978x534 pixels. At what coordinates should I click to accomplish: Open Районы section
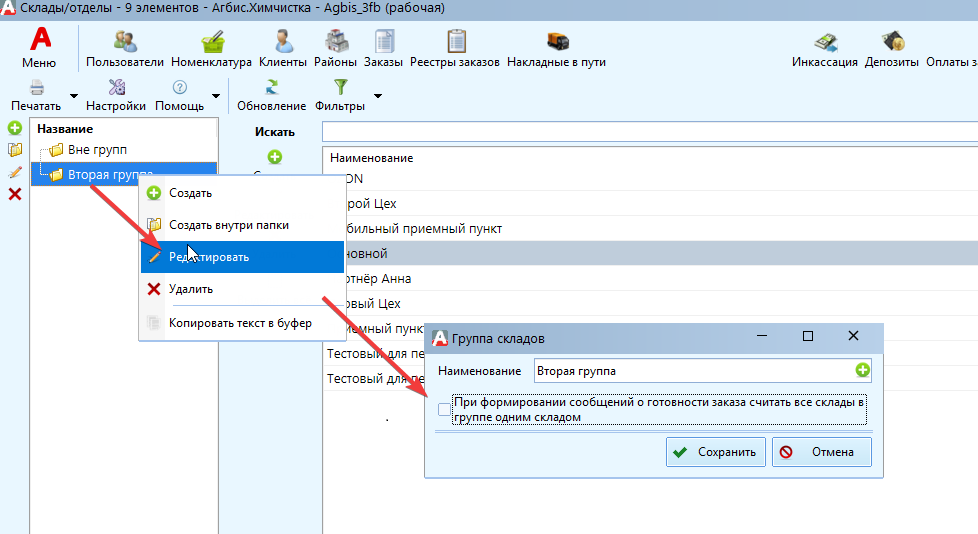pos(336,49)
